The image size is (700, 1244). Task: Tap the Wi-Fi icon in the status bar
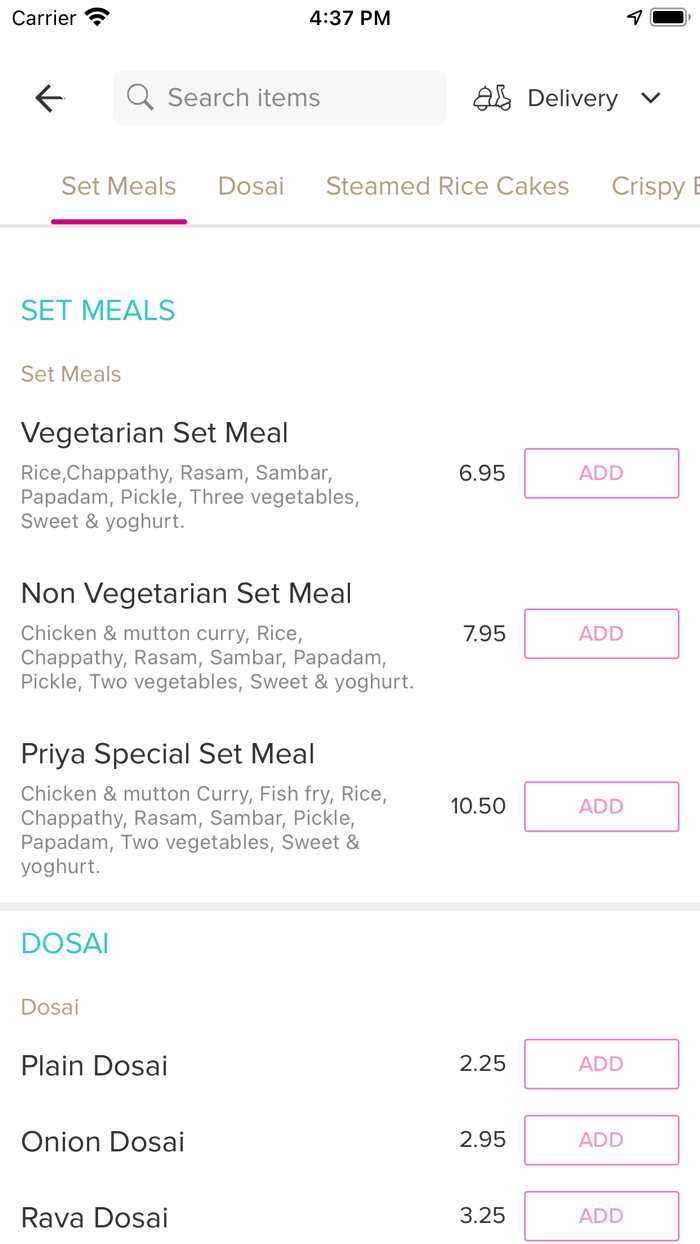tap(96, 16)
